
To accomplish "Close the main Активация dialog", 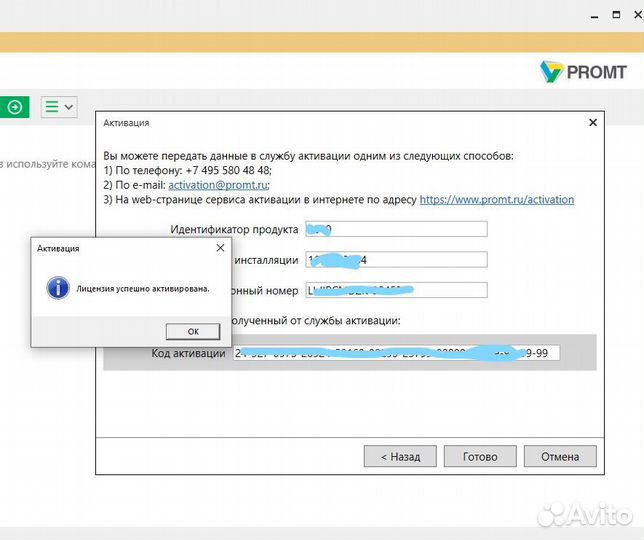I will pos(593,122).
